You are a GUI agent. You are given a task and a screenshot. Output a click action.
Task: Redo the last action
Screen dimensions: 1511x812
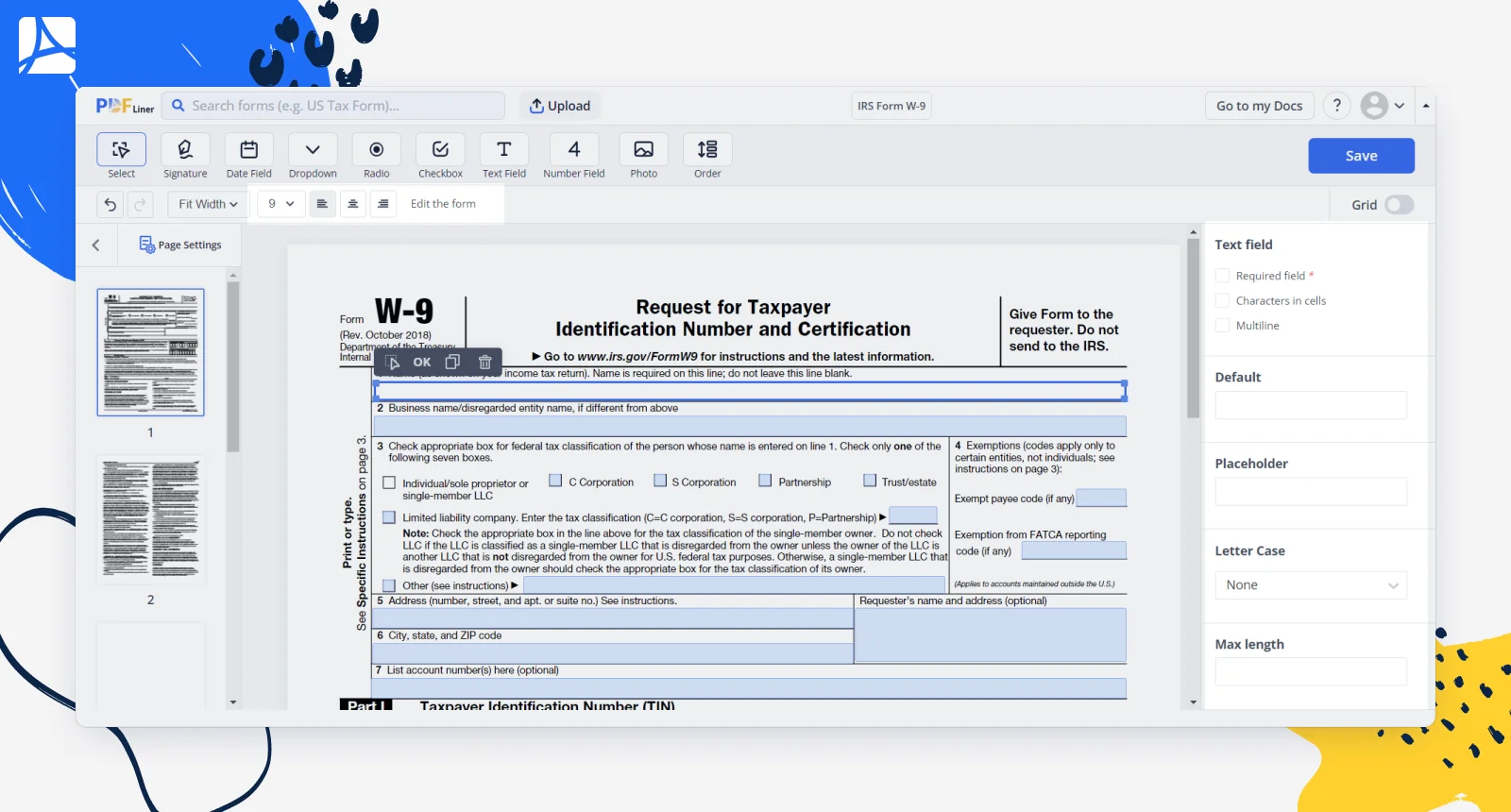click(x=140, y=204)
